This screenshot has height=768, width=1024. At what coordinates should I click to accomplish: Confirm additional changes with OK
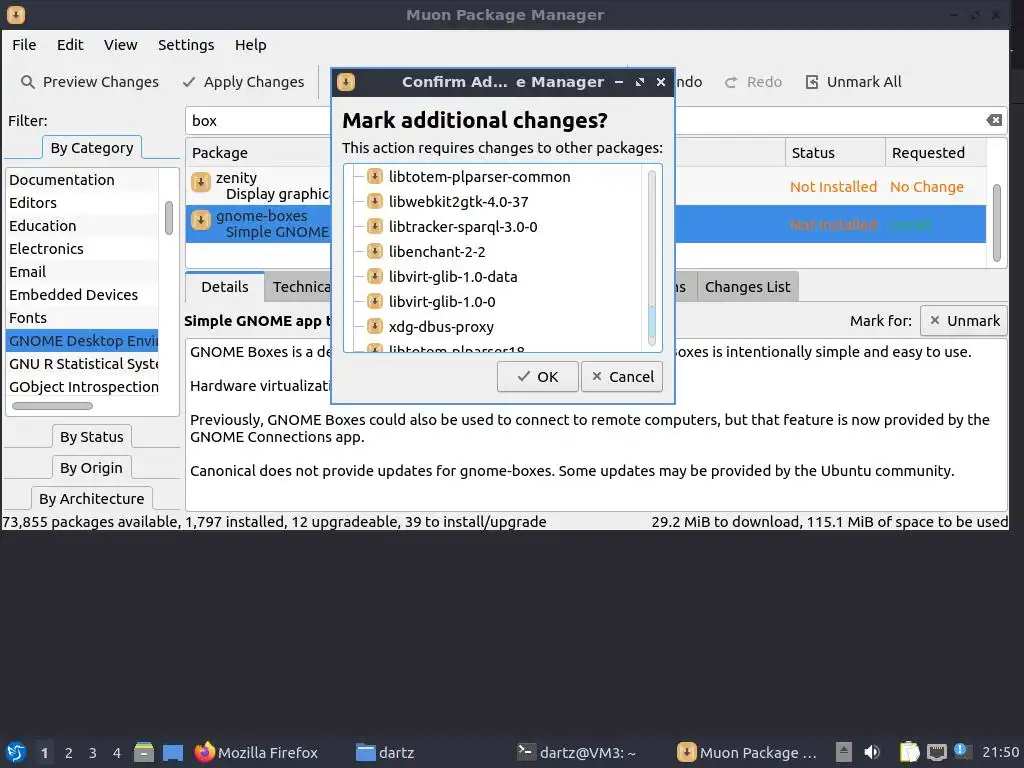[537, 377]
